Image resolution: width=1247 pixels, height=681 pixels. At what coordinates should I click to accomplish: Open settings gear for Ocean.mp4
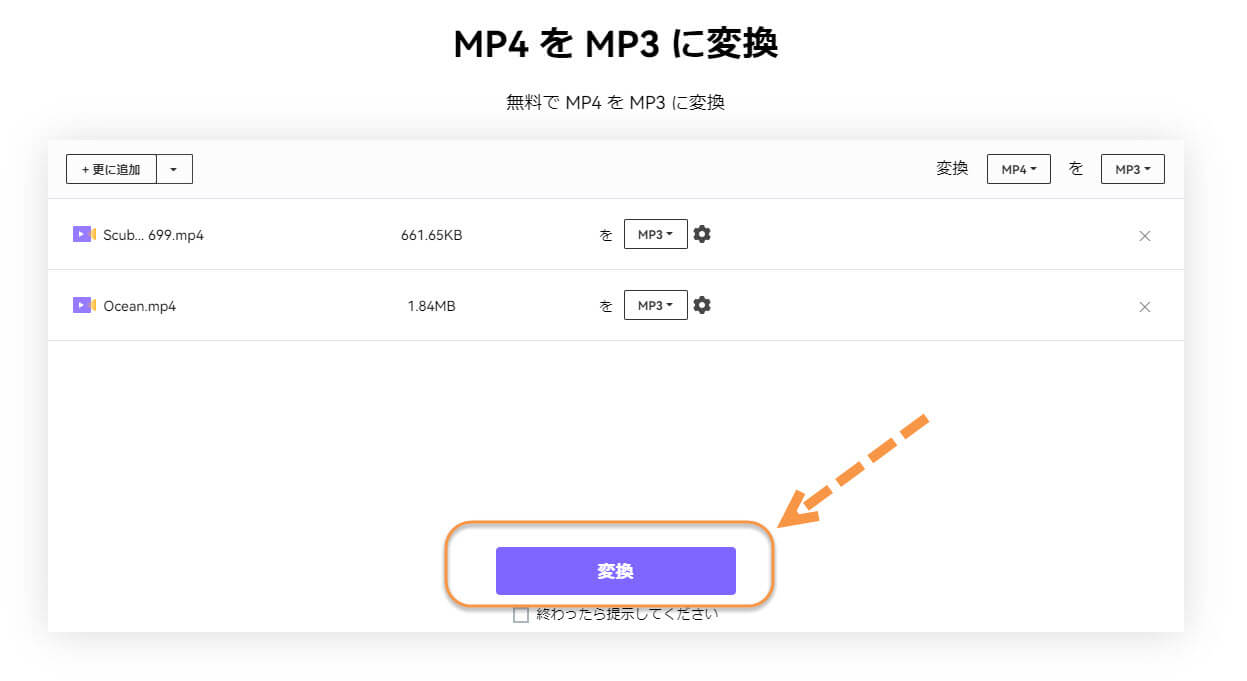point(702,305)
